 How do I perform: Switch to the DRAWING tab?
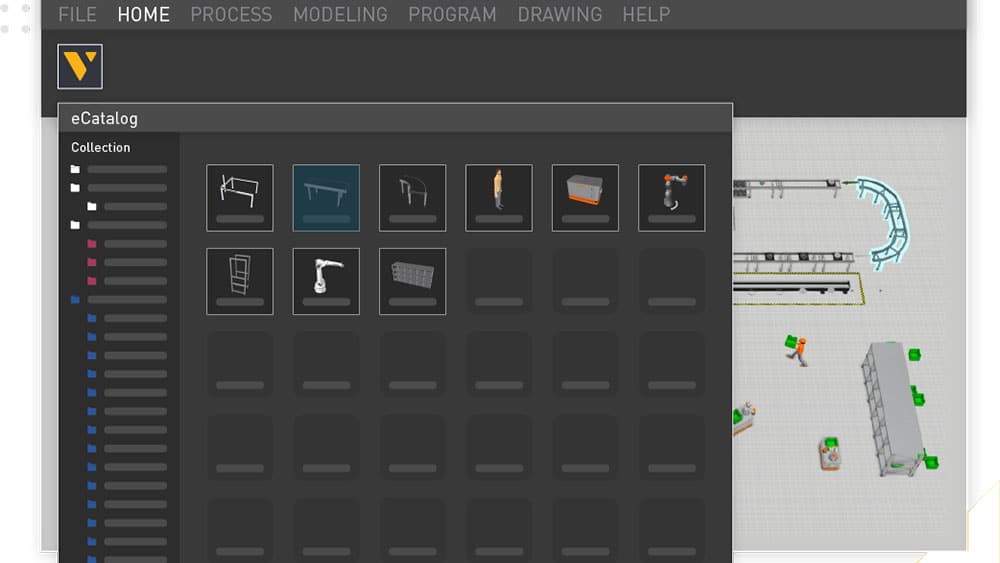559,14
